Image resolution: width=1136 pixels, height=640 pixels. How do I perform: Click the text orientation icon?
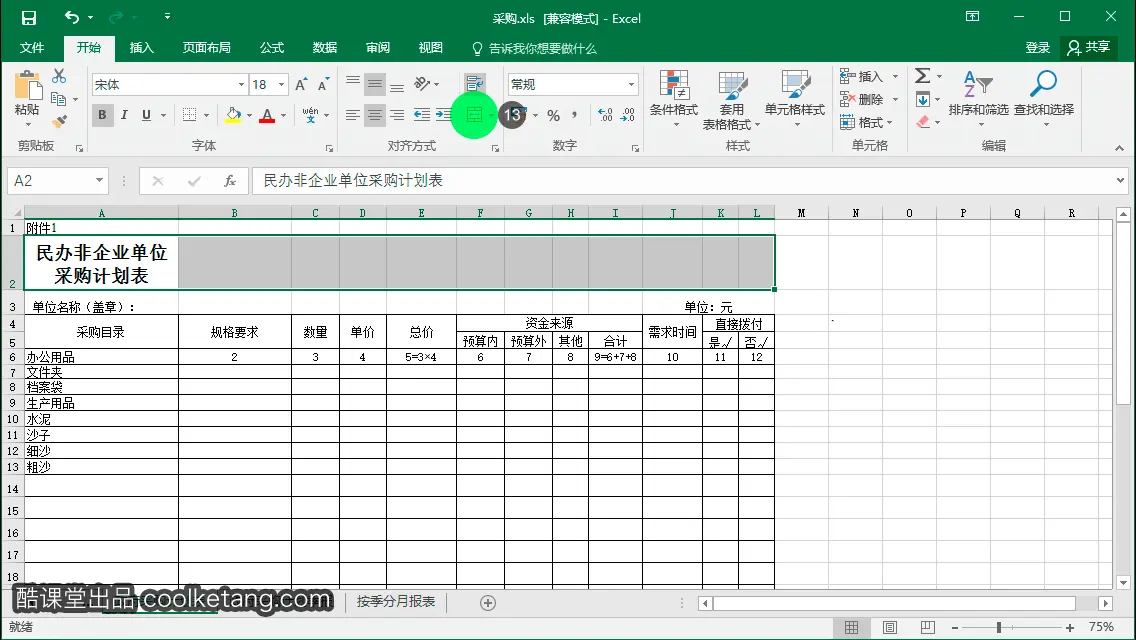(422, 84)
